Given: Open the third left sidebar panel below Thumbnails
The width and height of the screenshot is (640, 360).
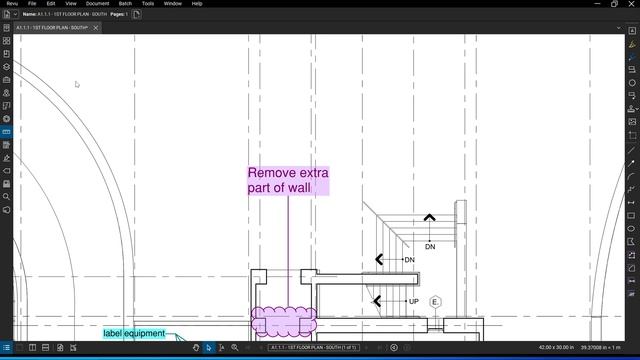Looking at the screenshot, I should click(6, 54).
